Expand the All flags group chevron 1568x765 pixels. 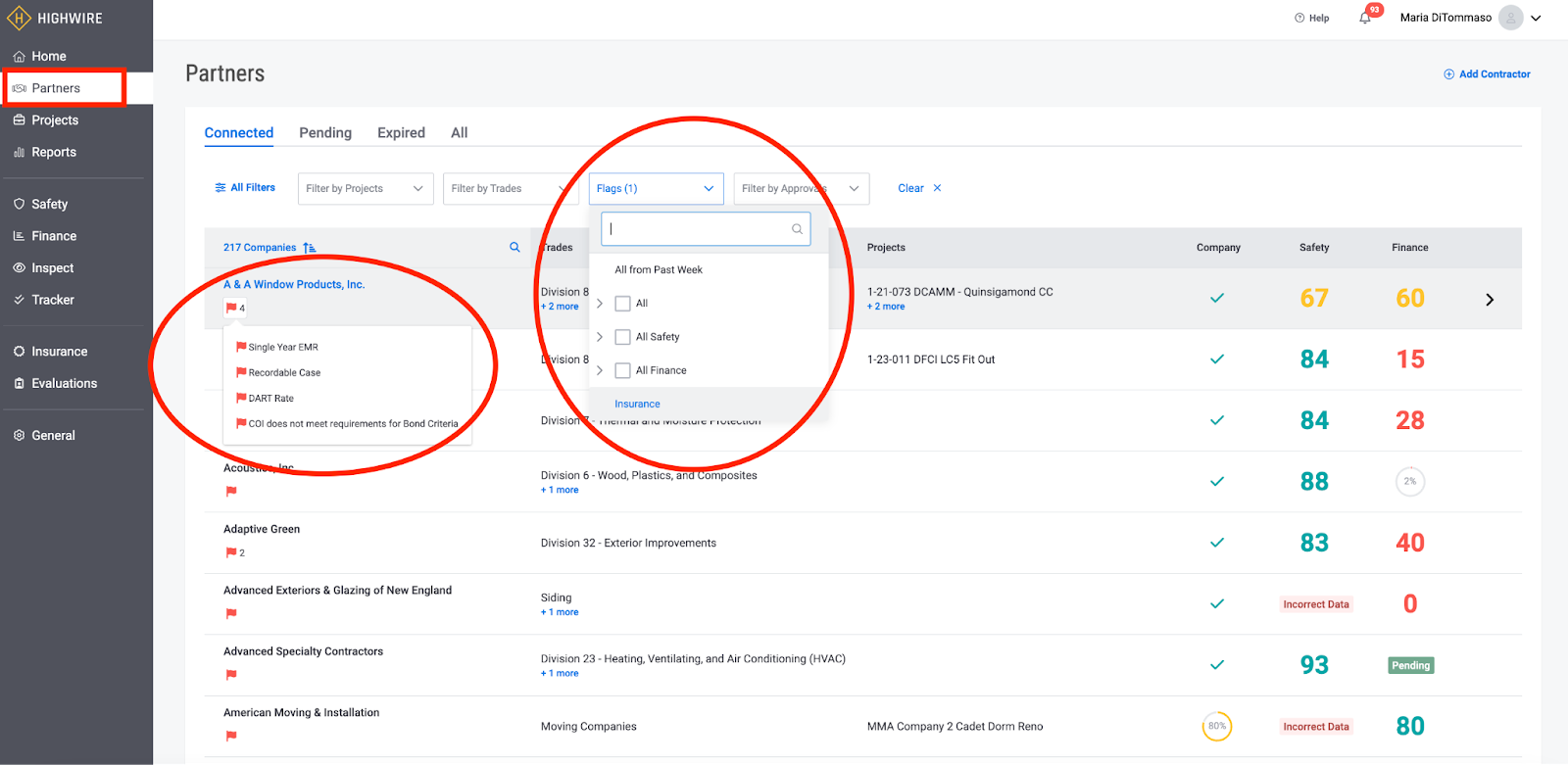pos(600,304)
